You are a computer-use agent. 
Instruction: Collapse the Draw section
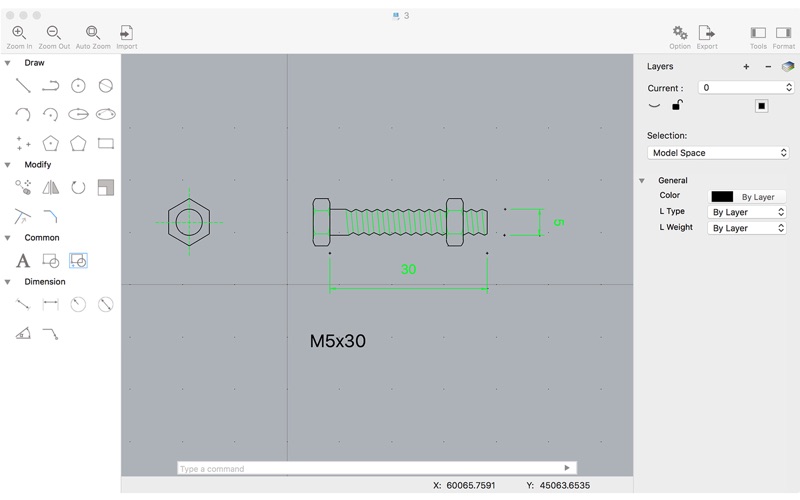tap(8, 63)
